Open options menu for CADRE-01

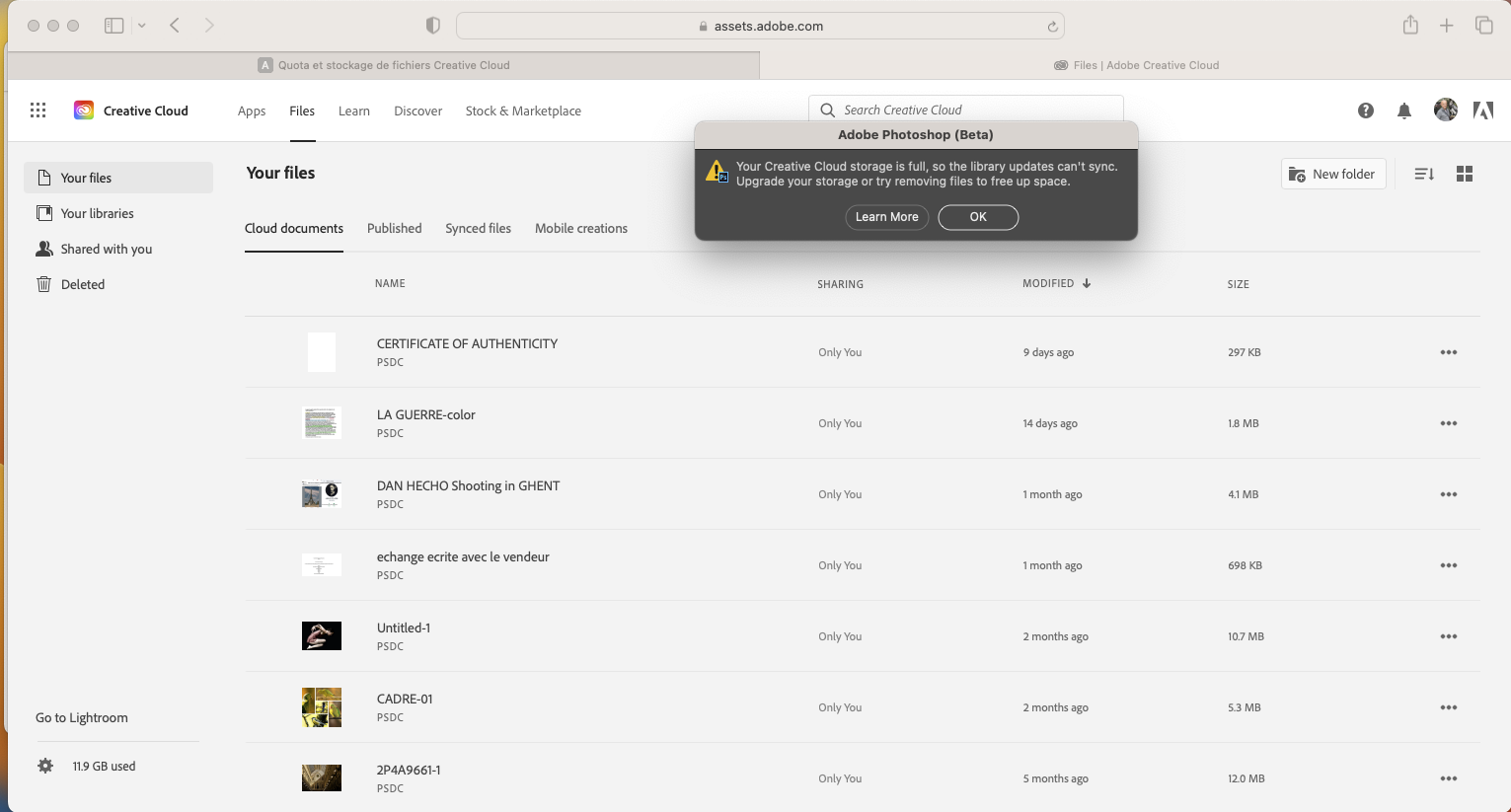1448,707
